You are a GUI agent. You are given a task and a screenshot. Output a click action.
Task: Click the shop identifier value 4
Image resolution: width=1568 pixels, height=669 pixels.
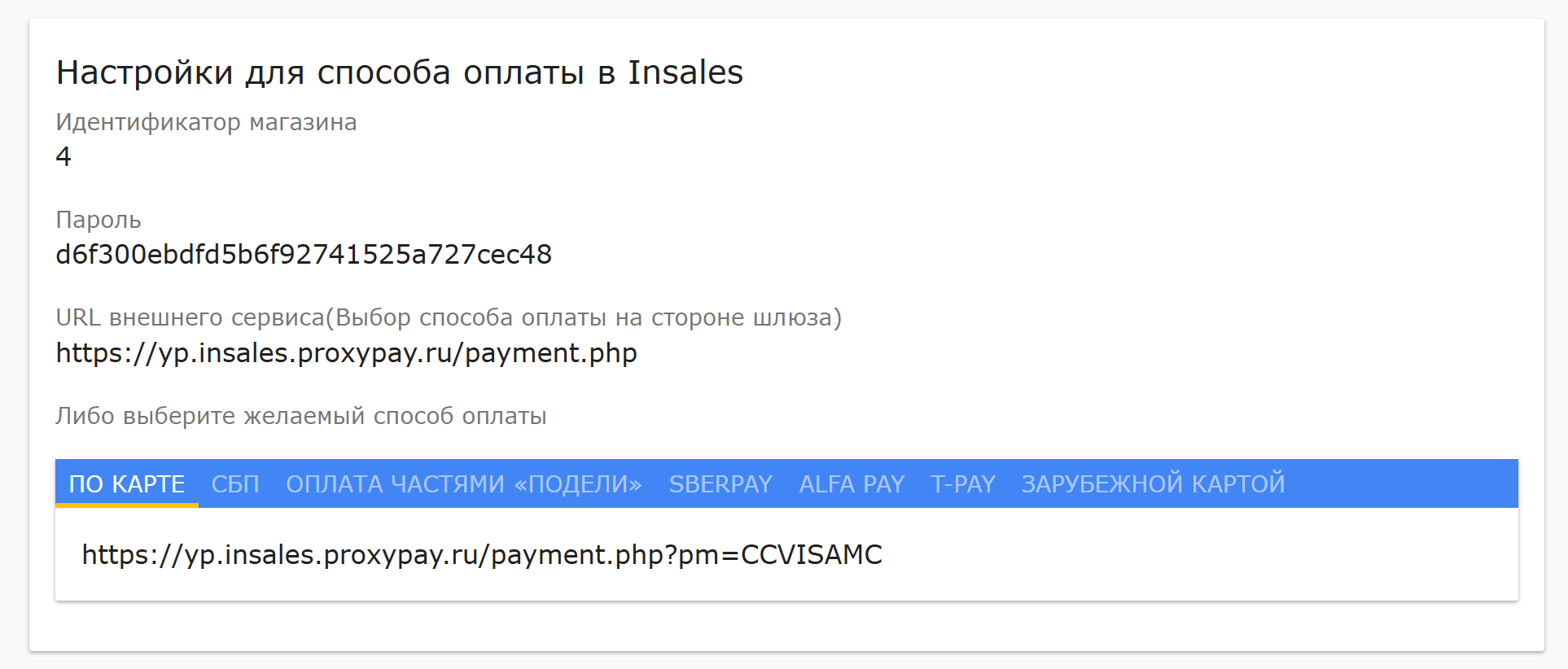click(x=64, y=156)
